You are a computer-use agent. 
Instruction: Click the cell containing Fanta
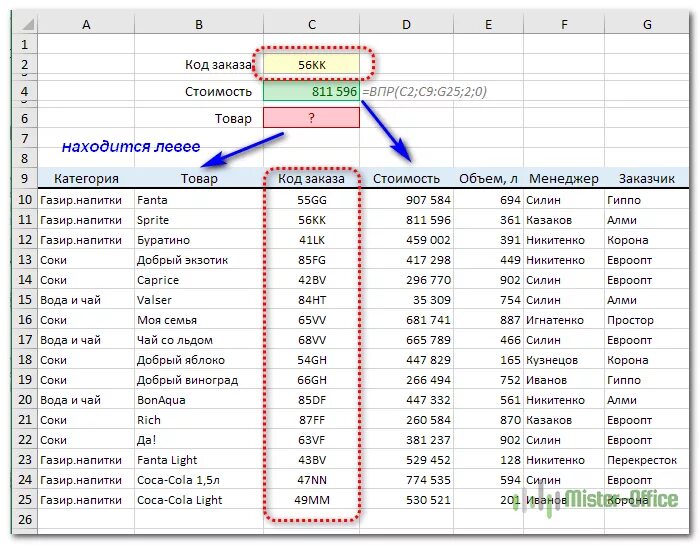click(199, 200)
